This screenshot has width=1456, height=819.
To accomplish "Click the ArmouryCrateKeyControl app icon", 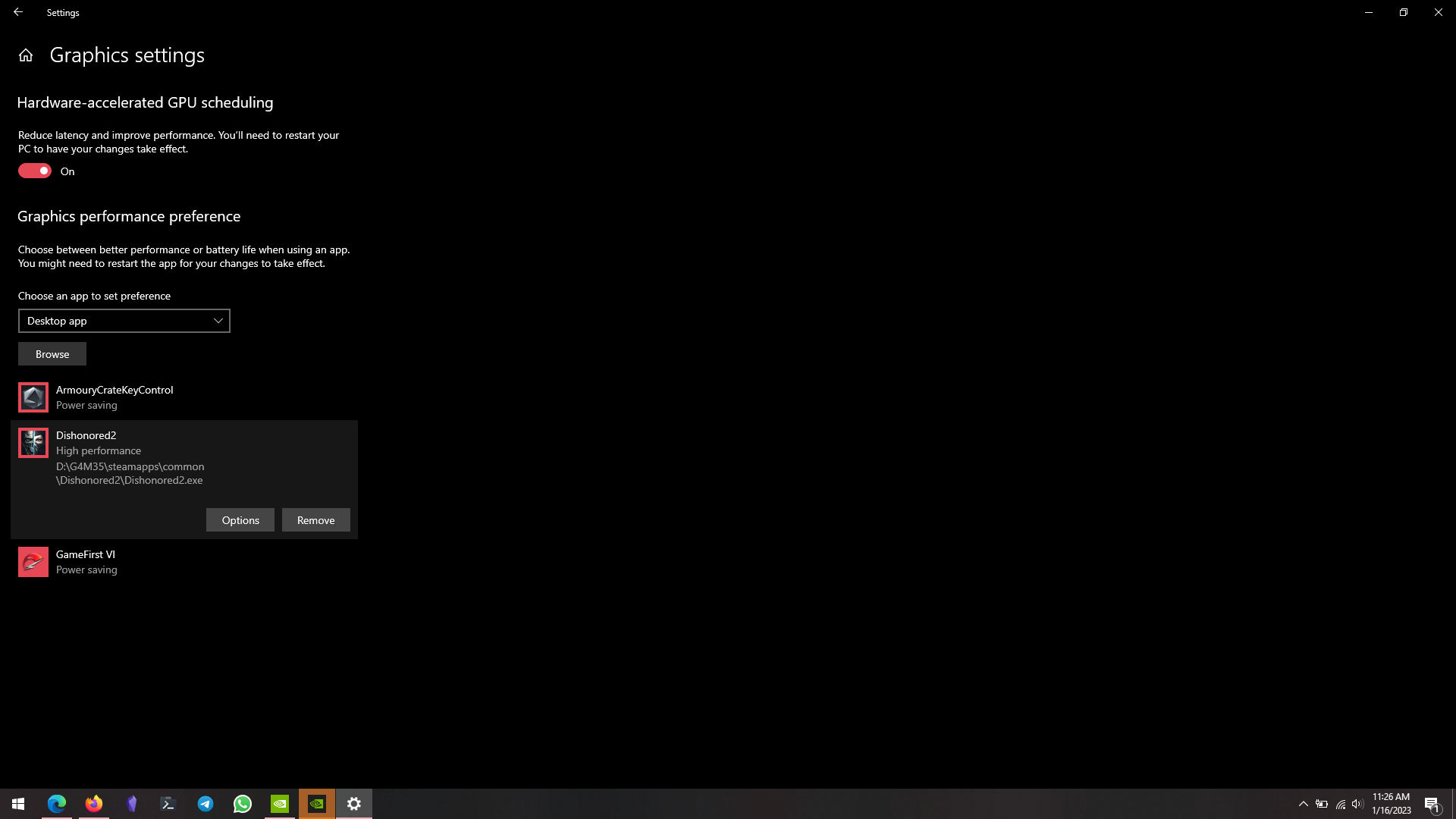I will pos(33,397).
